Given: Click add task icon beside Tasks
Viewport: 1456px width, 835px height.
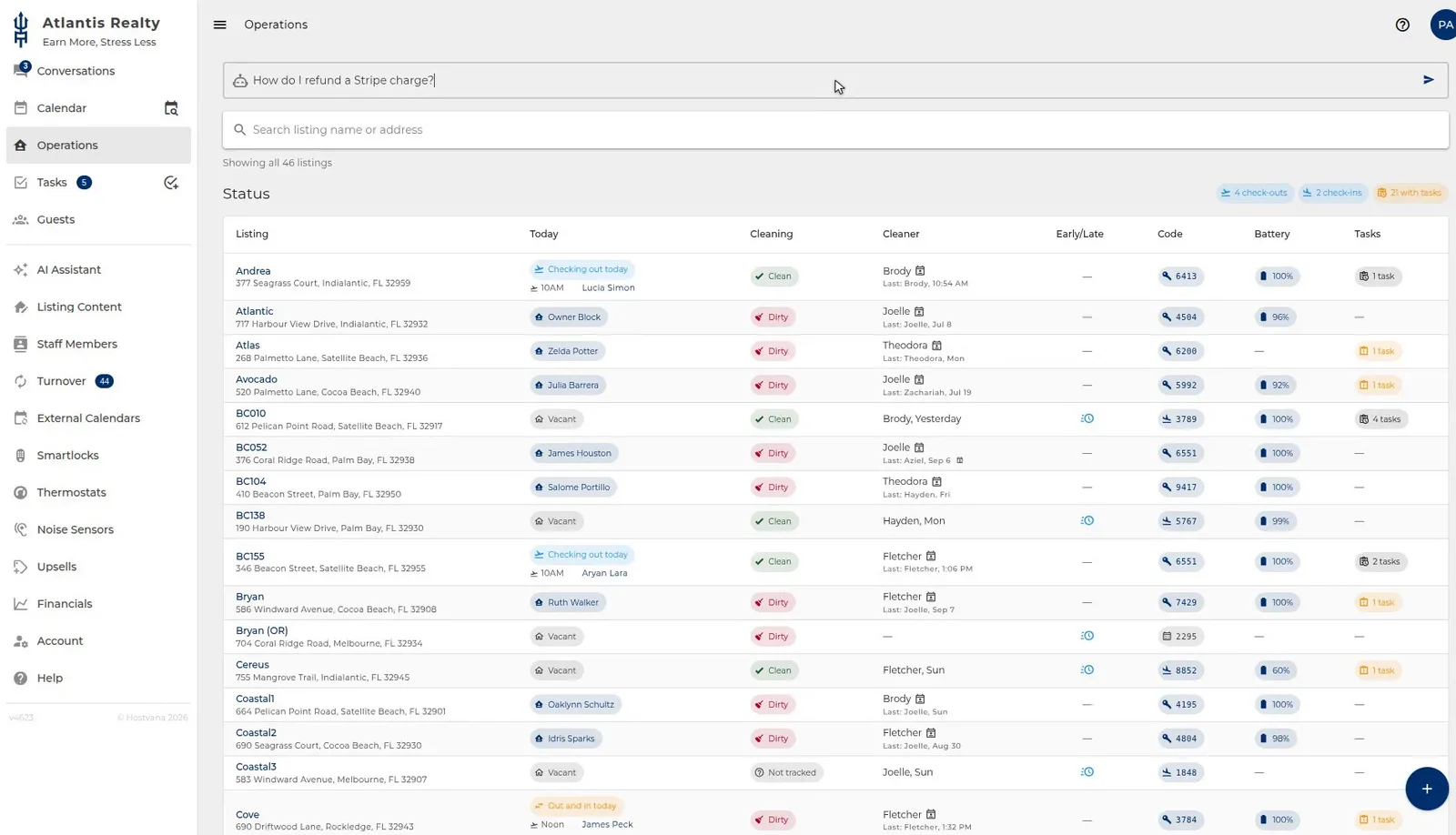Looking at the screenshot, I should click(171, 183).
